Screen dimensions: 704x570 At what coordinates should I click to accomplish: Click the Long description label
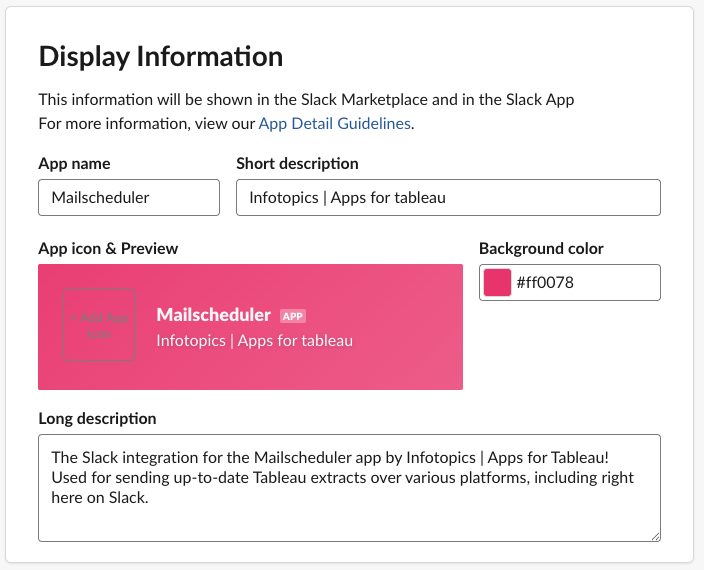[x=97, y=418]
